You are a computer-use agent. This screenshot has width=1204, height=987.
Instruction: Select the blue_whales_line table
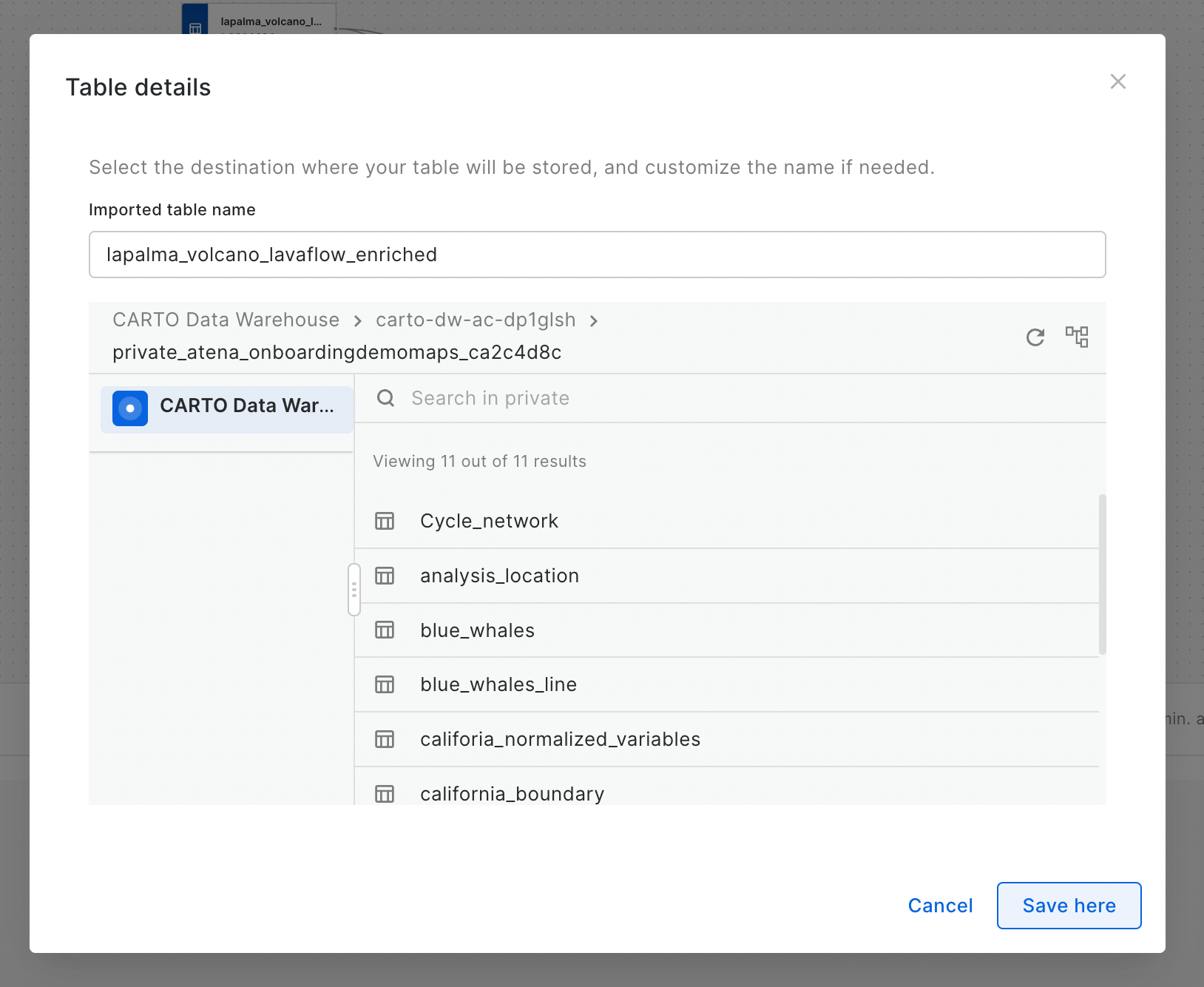click(x=727, y=684)
